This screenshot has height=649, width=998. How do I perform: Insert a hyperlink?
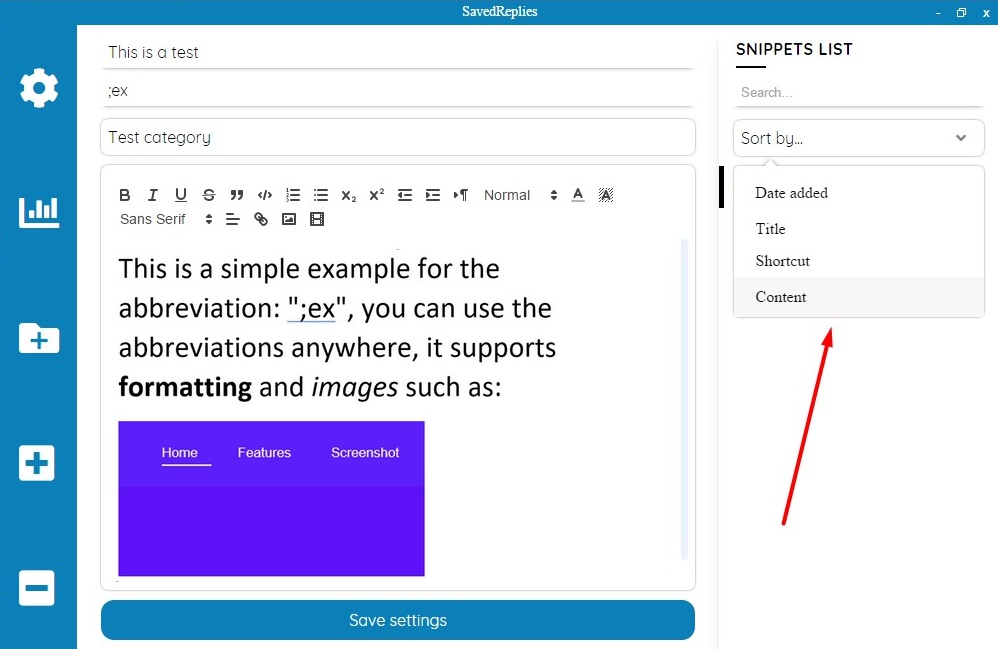(261, 220)
